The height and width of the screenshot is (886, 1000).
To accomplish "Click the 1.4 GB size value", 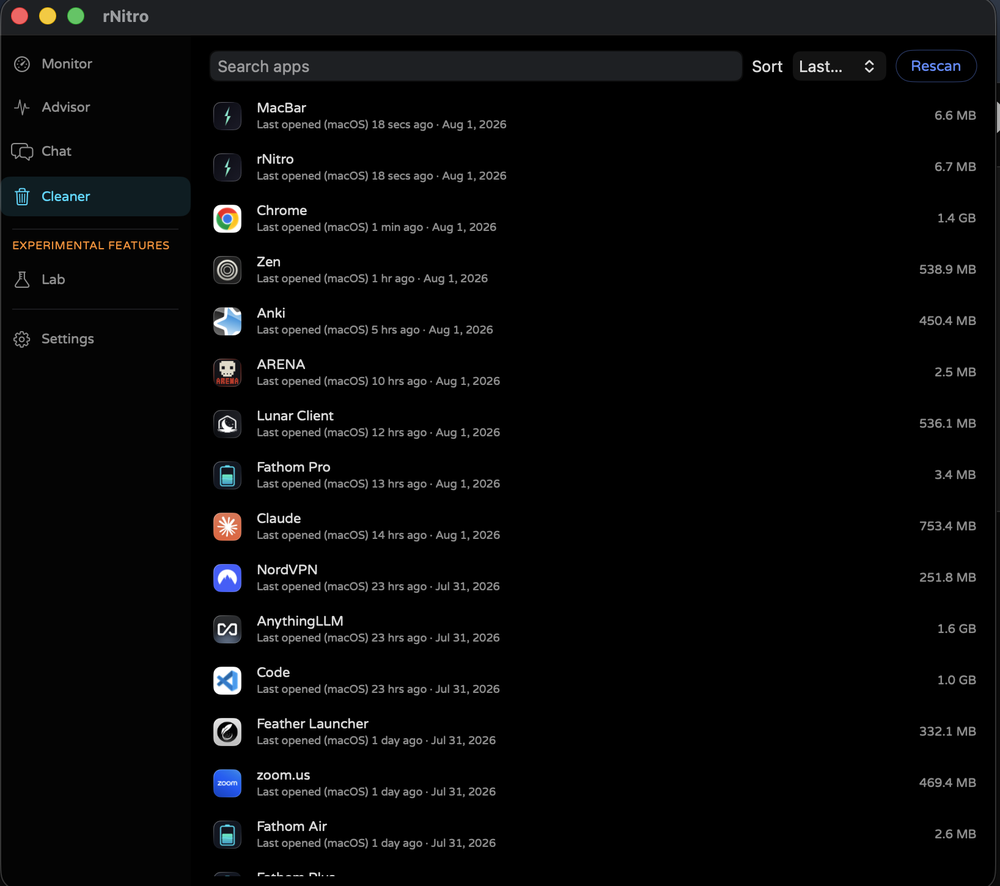I will 956,218.
